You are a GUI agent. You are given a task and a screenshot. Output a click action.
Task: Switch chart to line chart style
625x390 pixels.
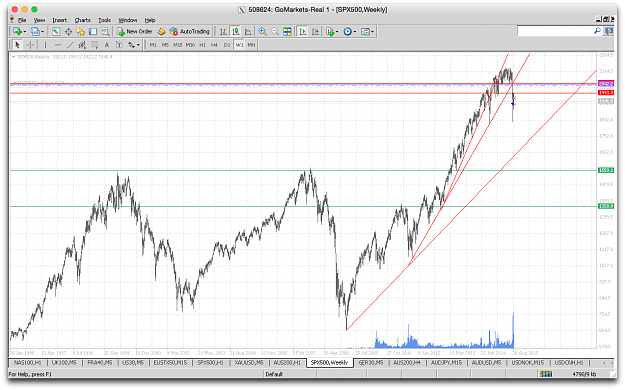(x=248, y=32)
